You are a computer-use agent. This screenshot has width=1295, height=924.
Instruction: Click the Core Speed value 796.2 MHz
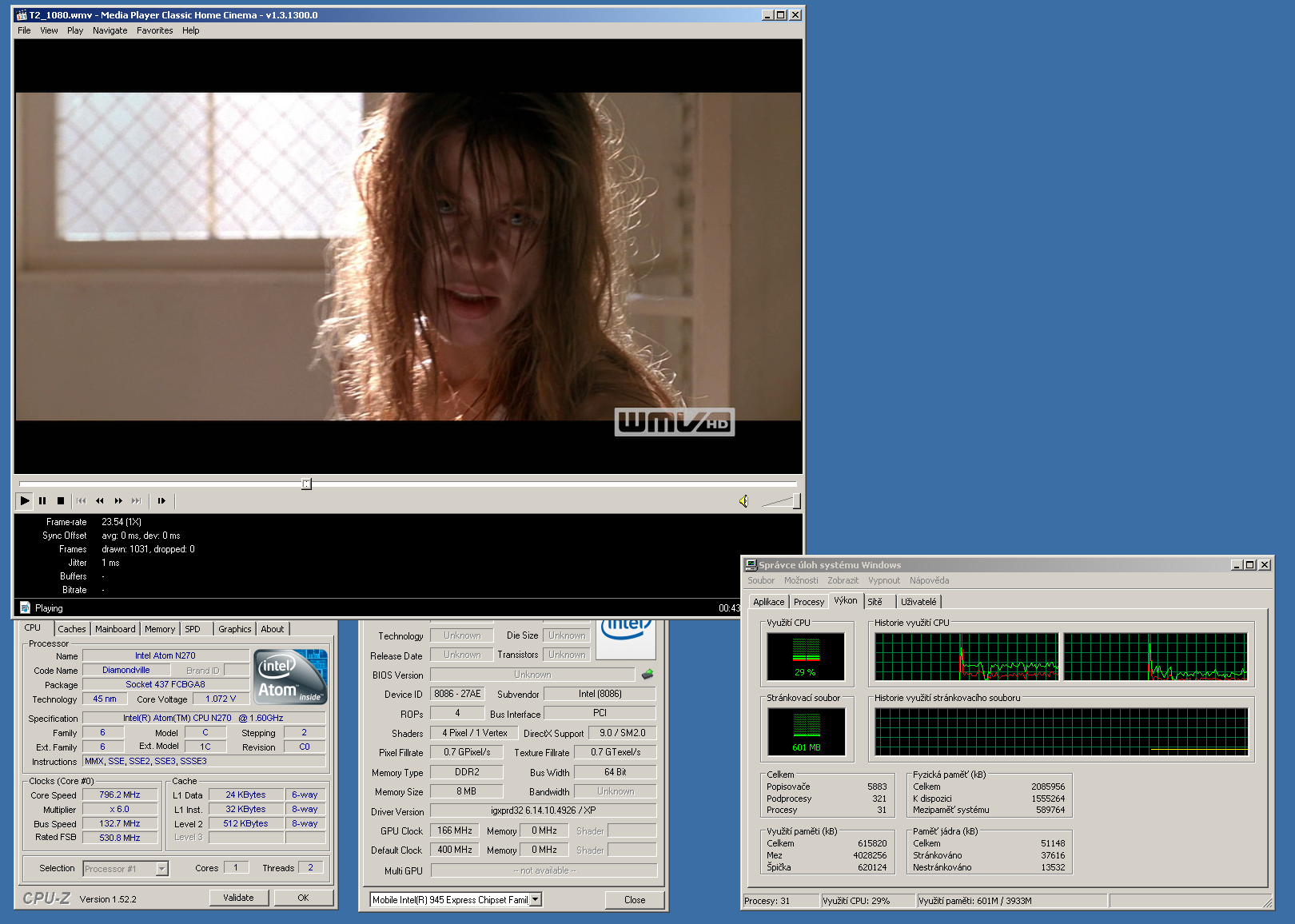point(120,795)
